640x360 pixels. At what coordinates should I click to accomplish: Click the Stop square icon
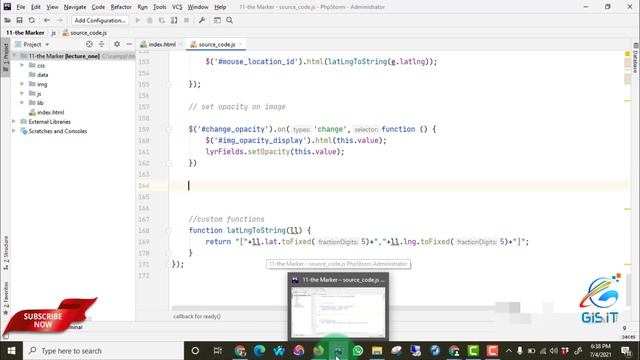pyautogui.click(x=186, y=20)
